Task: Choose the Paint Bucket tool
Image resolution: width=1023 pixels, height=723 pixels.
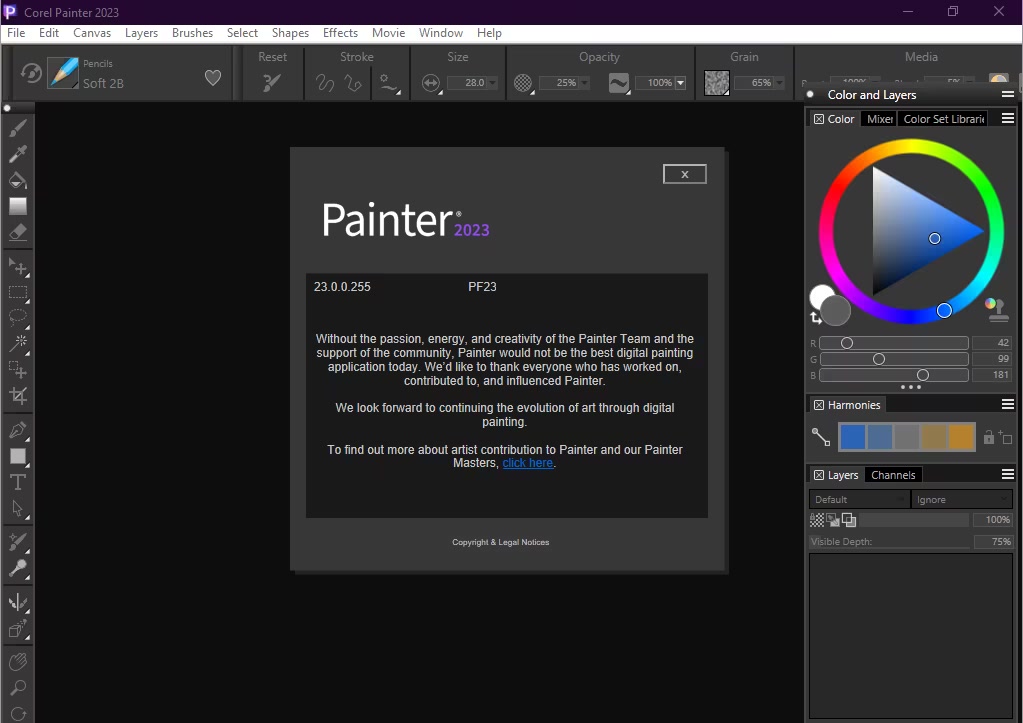Action: click(x=18, y=180)
